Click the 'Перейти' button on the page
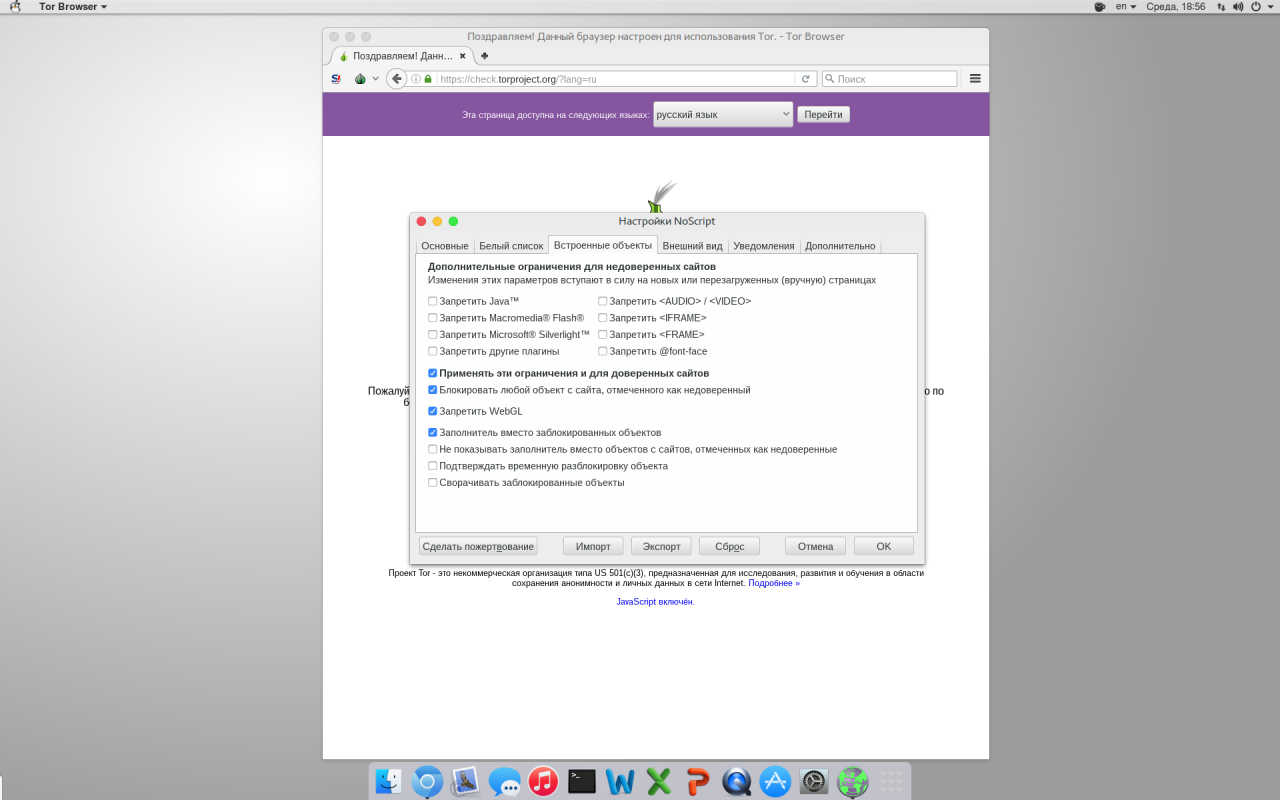The image size is (1280, 800). pos(823,114)
